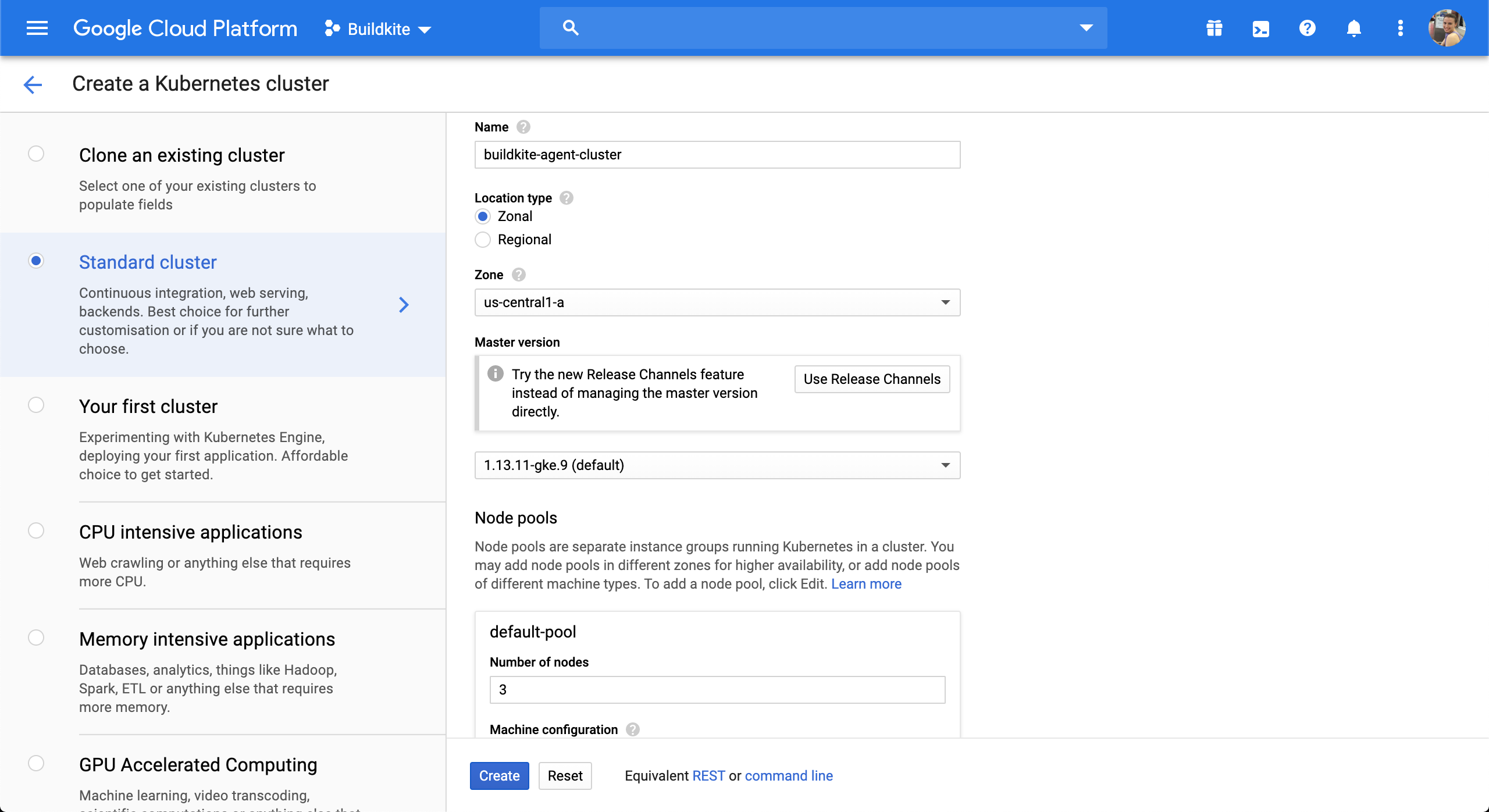Open the help question mark icon
The width and height of the screenshot is (1489, 812).
(1307, 28)
